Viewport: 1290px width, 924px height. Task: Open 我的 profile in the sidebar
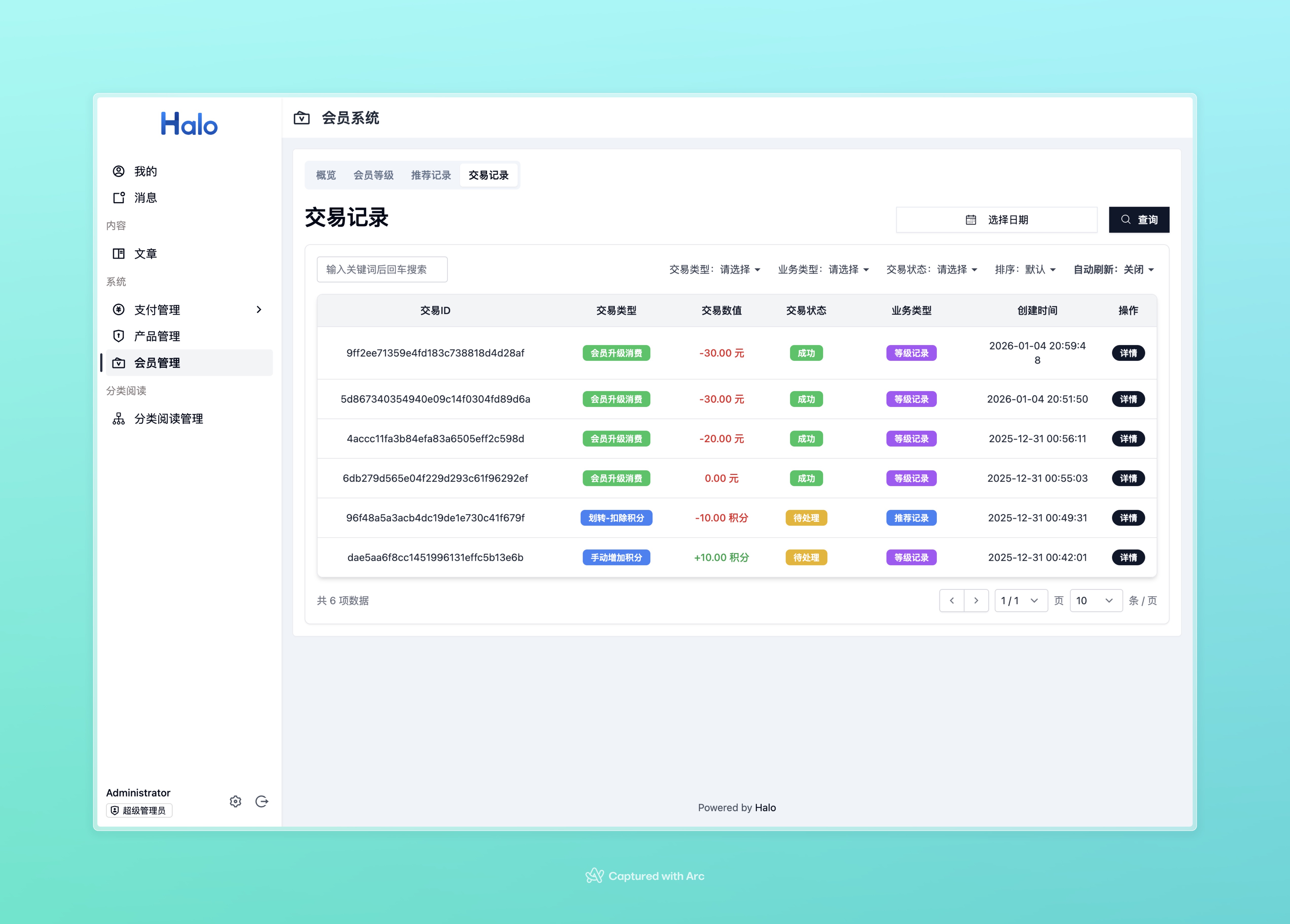(x=145, y=171)
